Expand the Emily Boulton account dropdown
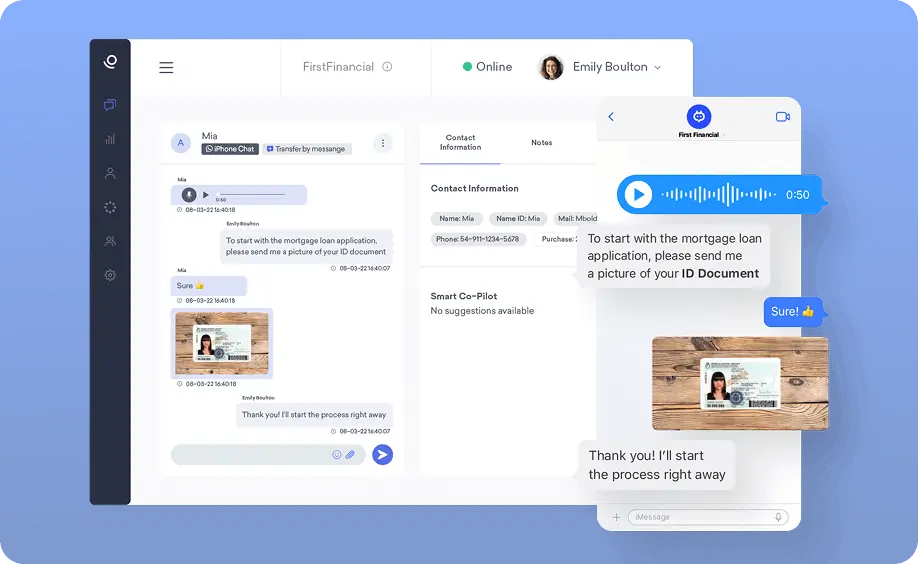Screen dimensions: 918x564 pyautogui.click(x=657, y=68)
